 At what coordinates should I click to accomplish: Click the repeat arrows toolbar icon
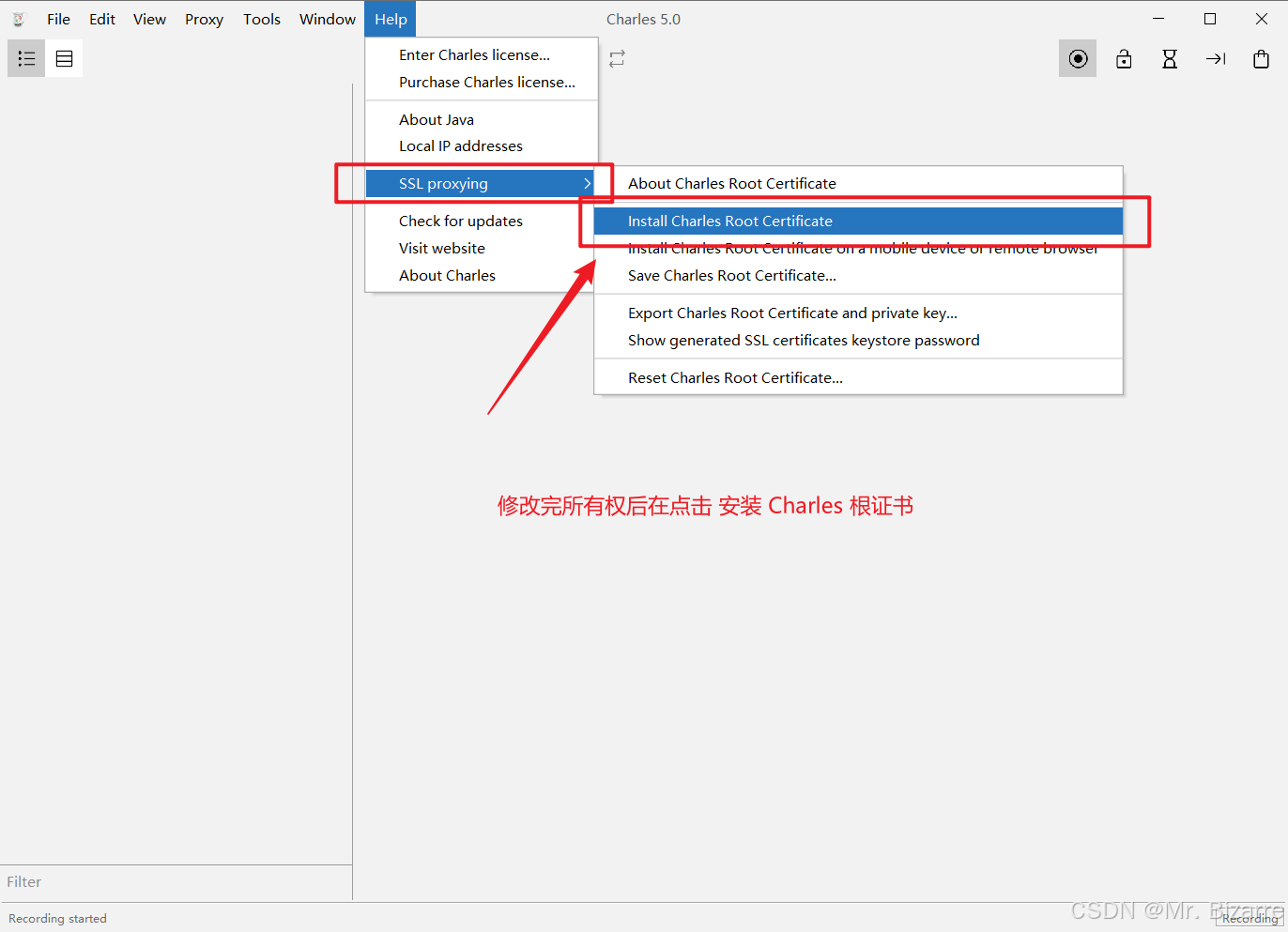click(617, 58)
